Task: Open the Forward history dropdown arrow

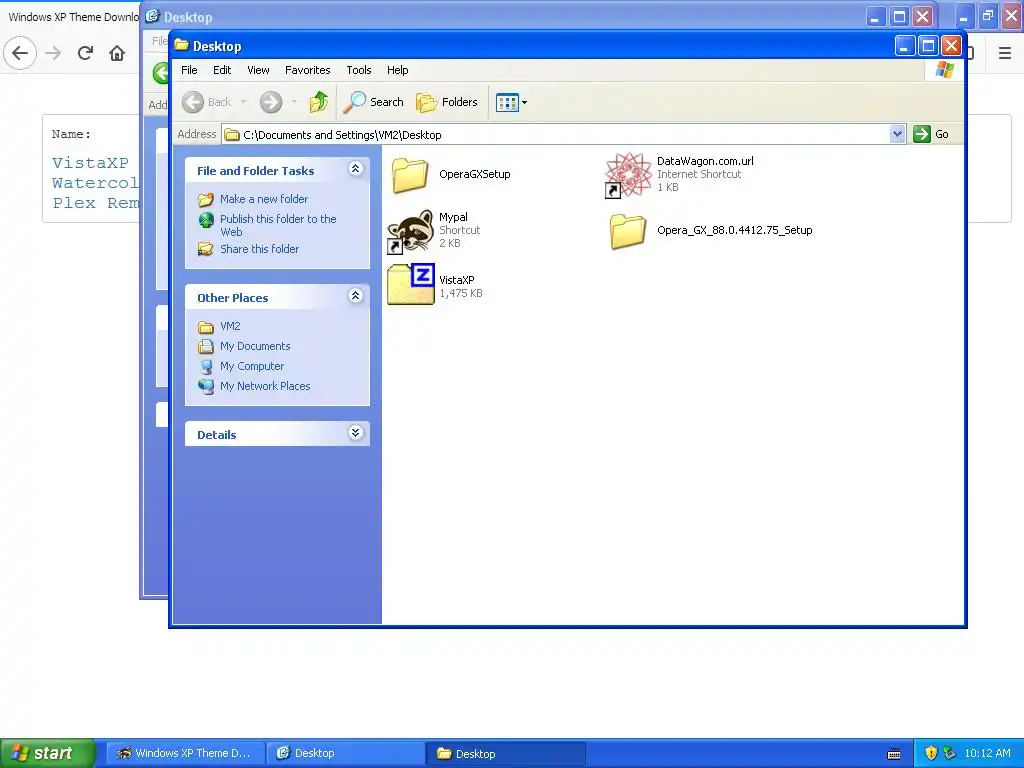Action: point(294,102)
